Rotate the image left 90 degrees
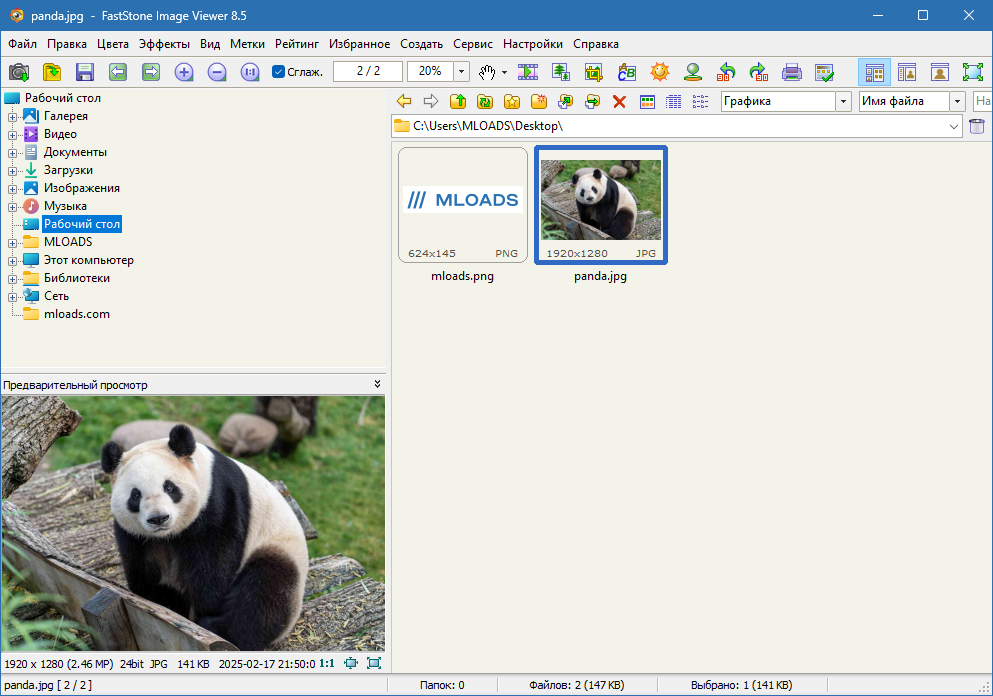The image size is (993, 696). tap(726, 72)
